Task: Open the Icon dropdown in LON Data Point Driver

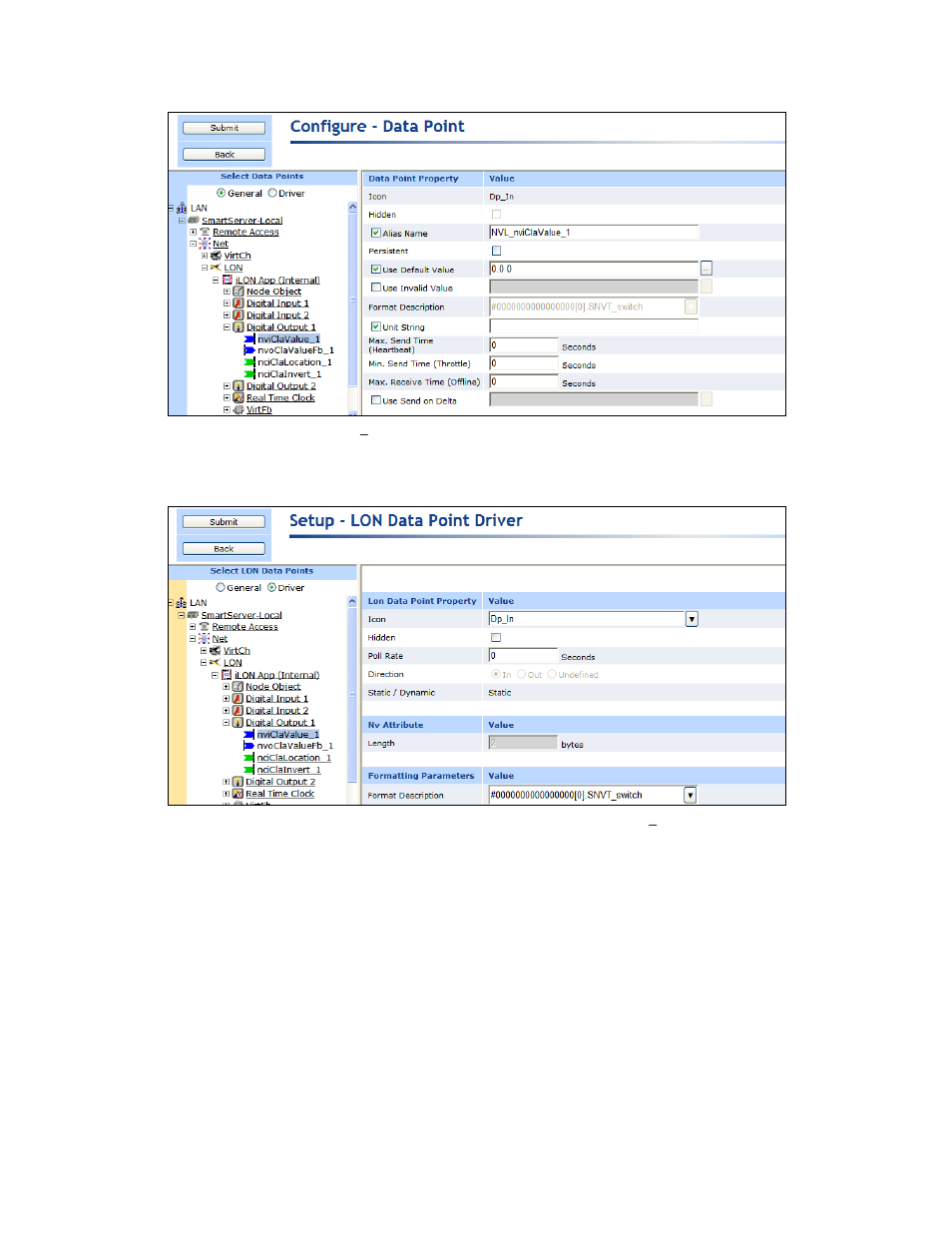Action: [x=692, y=619]
